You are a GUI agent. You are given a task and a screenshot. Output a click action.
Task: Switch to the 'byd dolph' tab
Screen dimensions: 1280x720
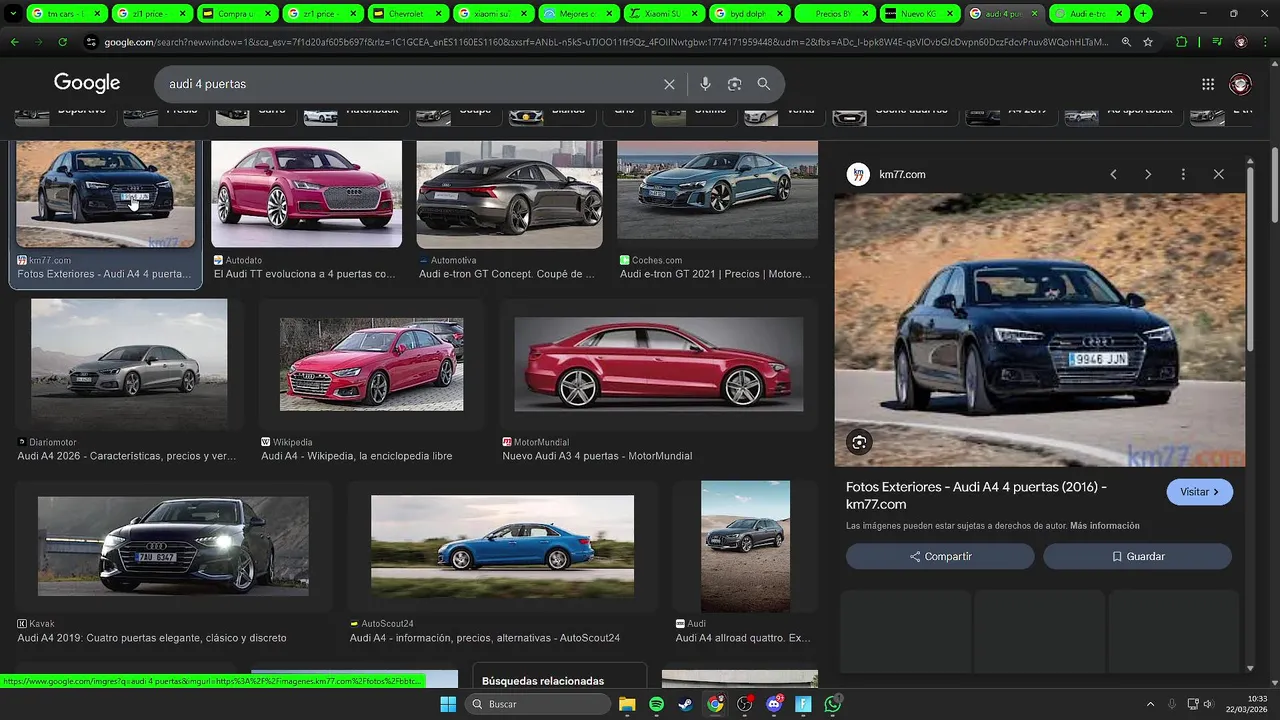pyautogui.click(x=748, y=14)
